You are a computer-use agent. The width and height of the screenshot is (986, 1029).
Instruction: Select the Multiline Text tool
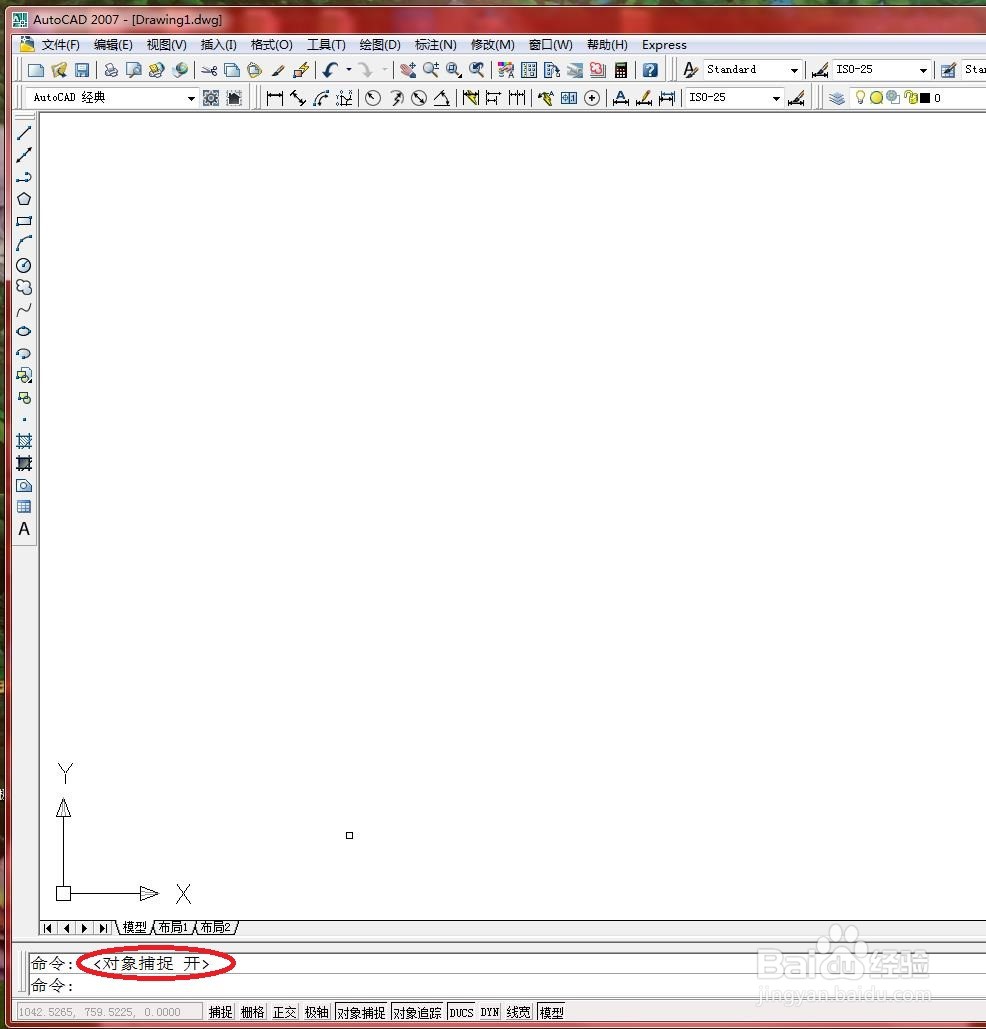[24, 529]
